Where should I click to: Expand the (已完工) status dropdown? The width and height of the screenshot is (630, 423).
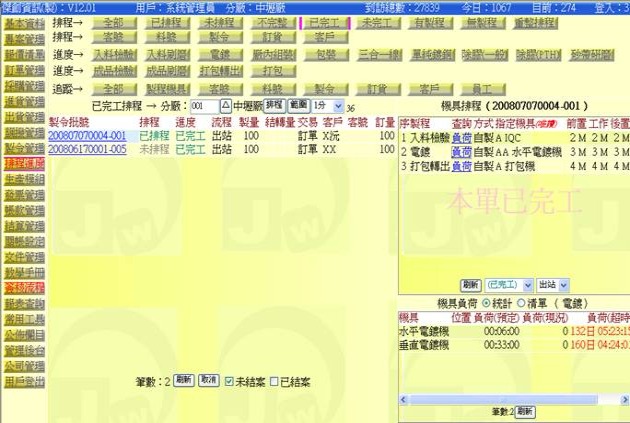point(508,285)
